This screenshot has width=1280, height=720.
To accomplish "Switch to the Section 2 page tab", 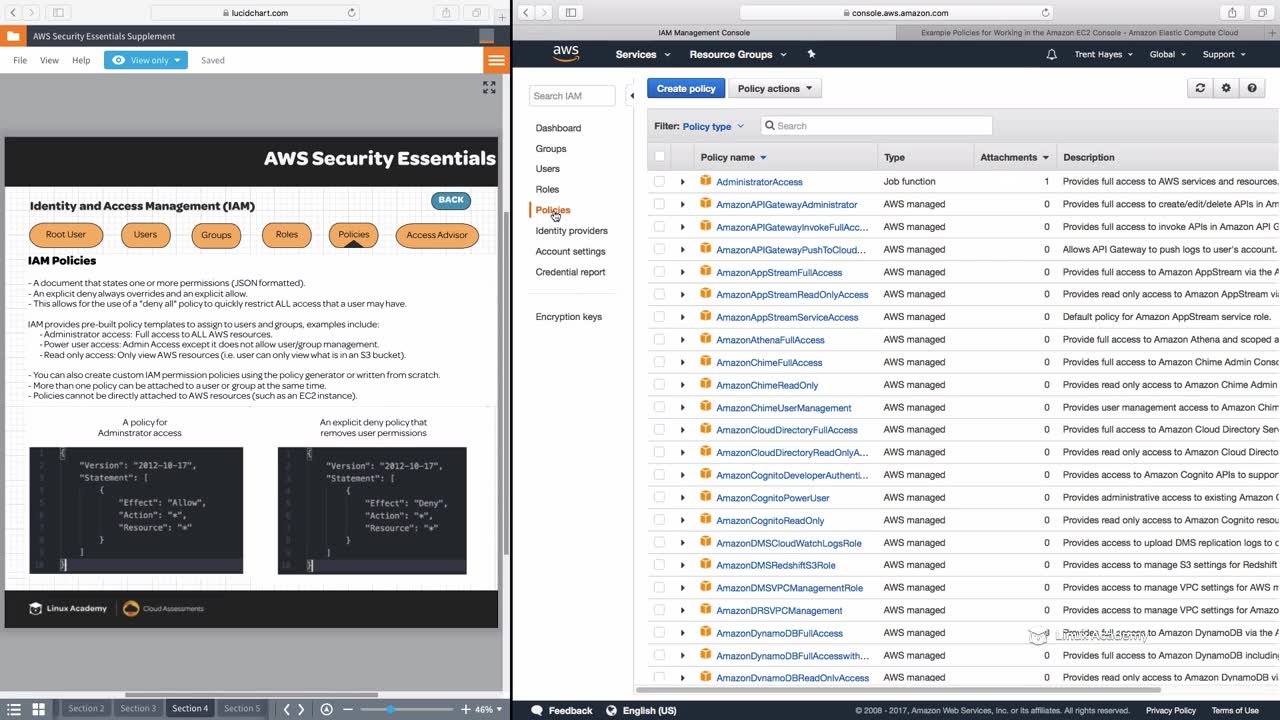I will coord(86,708).
